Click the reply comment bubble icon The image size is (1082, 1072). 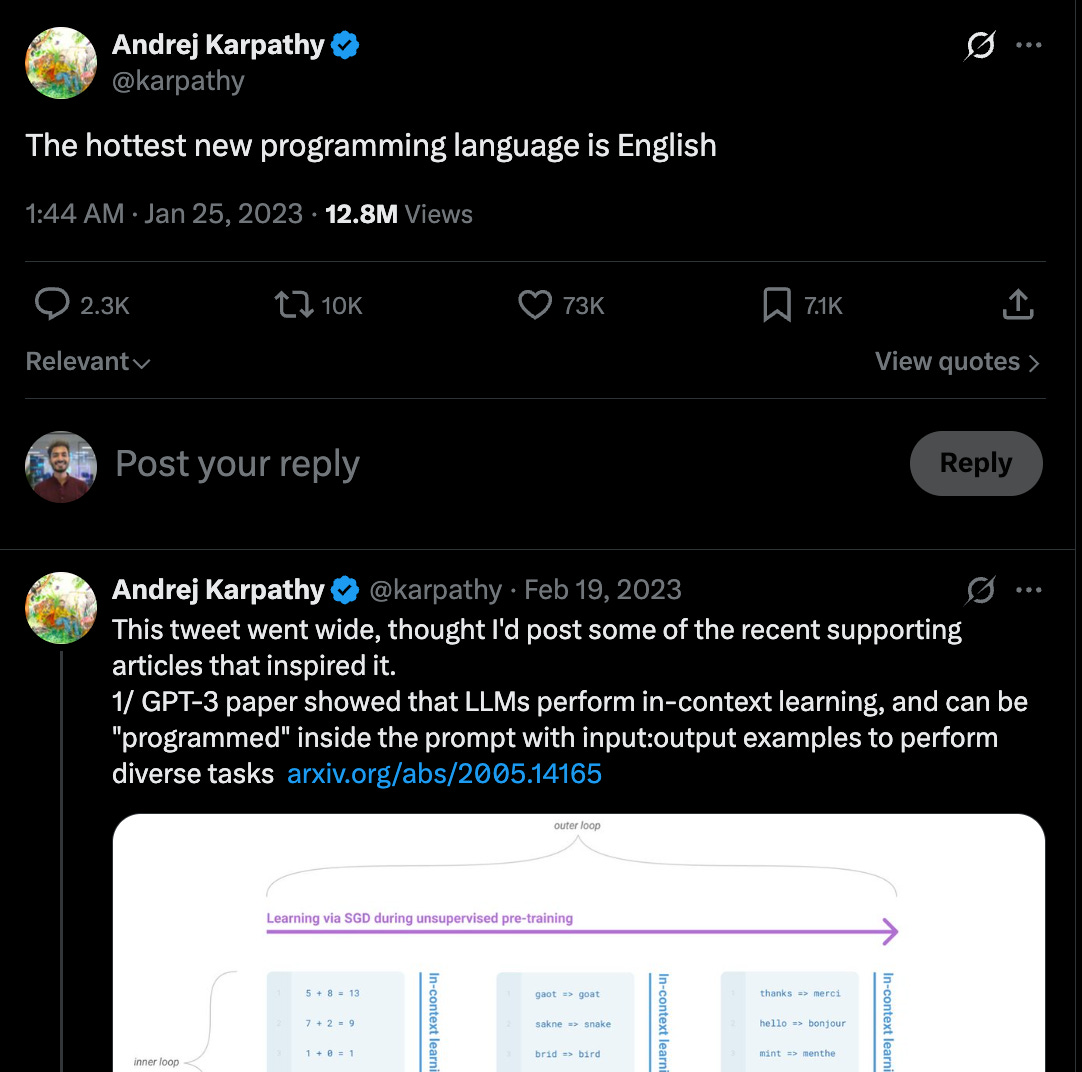[52, 304]
